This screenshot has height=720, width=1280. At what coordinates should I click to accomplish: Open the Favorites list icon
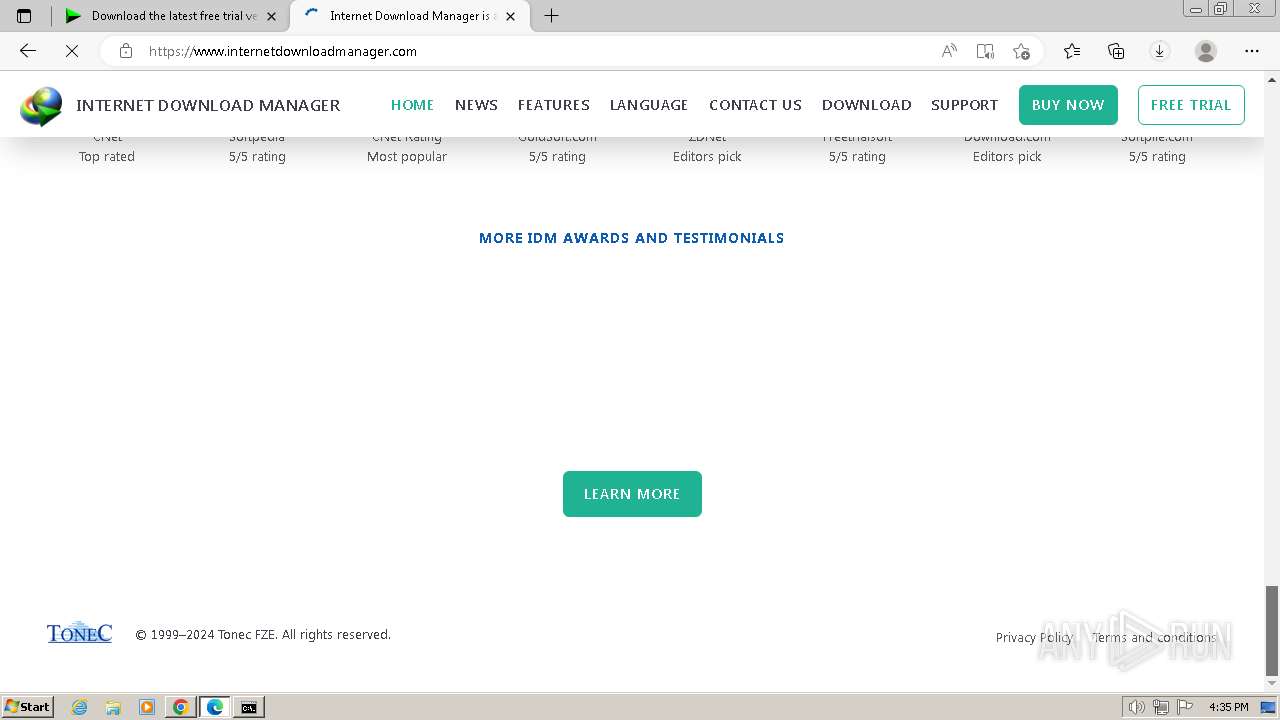tap(1072, 51)
